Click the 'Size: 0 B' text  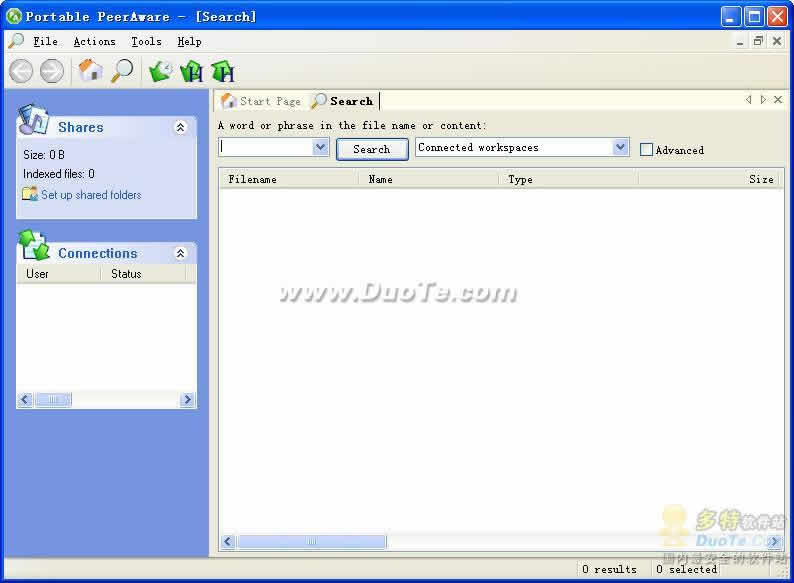[44, 154]
